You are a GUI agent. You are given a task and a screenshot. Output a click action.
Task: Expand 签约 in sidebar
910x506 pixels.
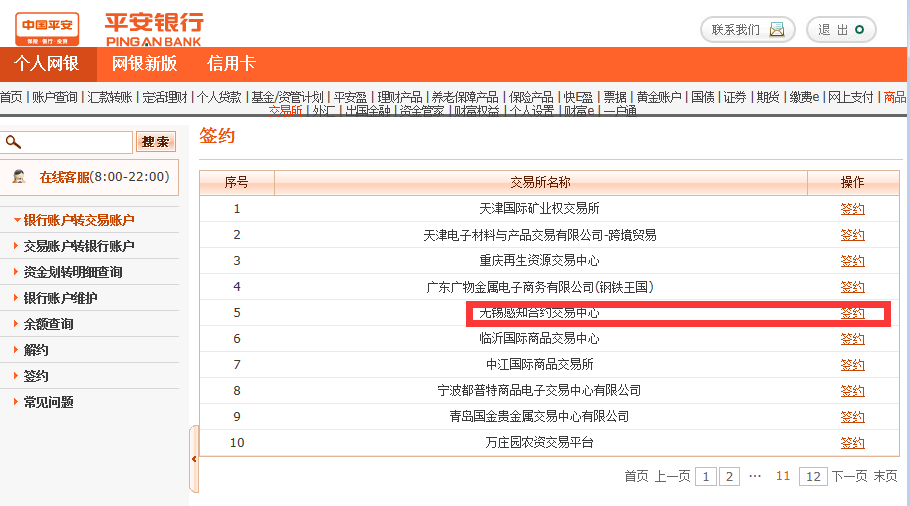pyautogui.click(x=35, y=377)
